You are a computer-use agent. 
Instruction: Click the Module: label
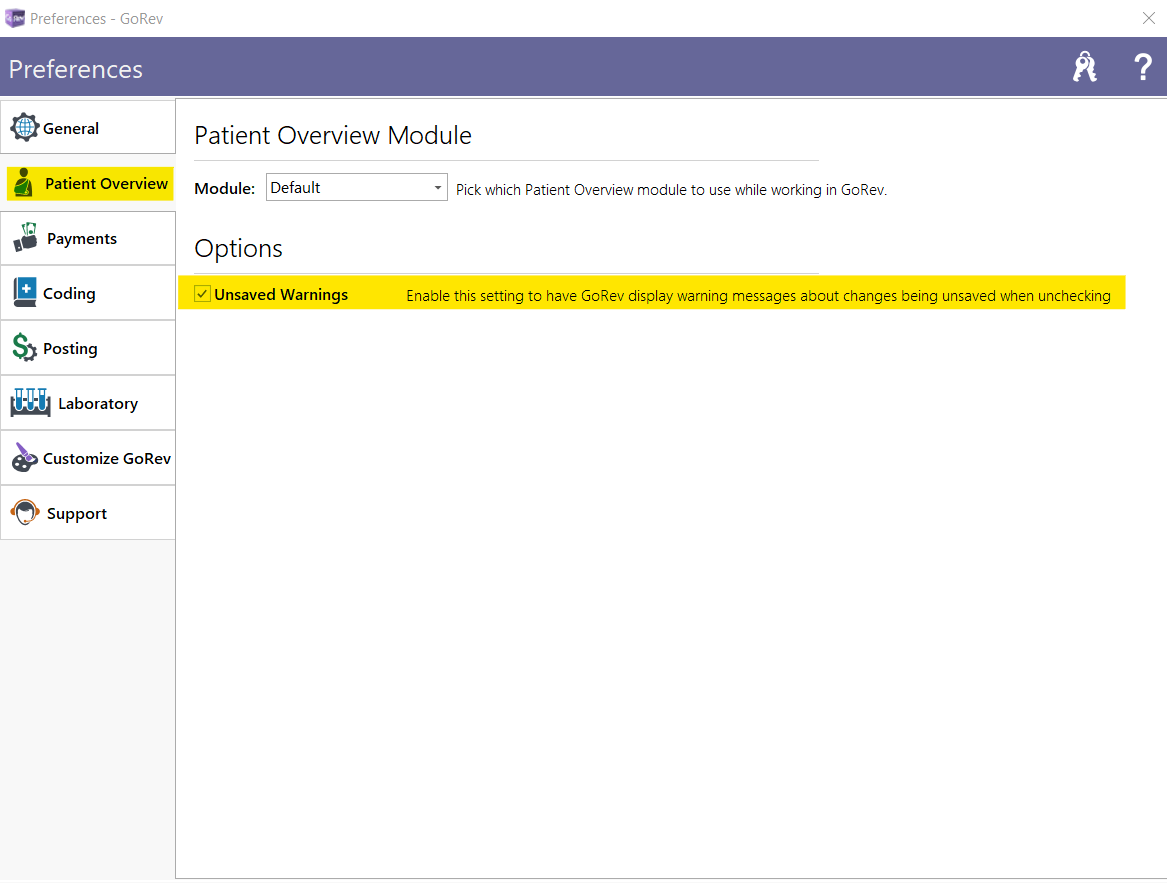point(225,188)
